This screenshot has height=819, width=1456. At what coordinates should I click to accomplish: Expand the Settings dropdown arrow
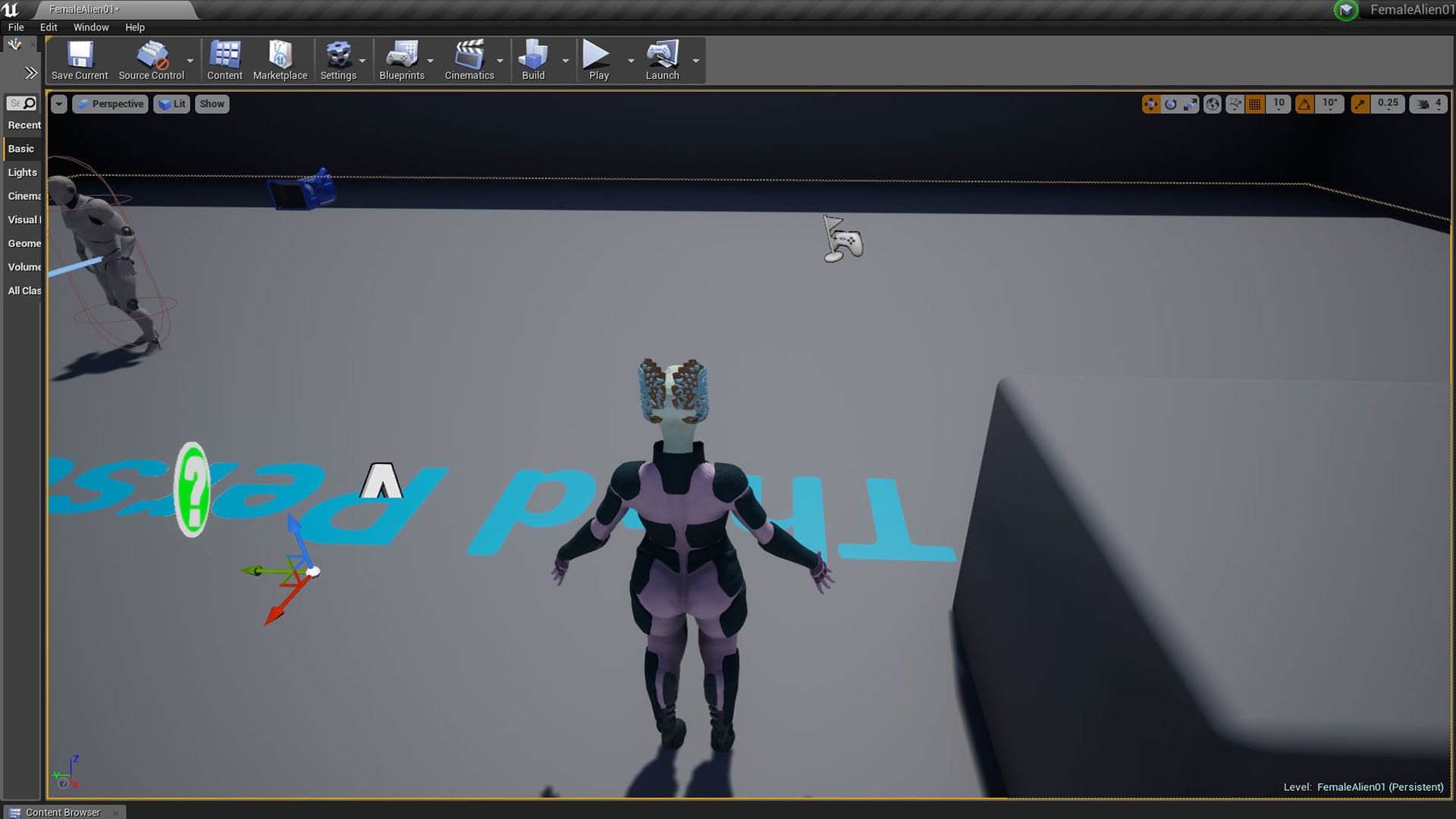[362, 61]
